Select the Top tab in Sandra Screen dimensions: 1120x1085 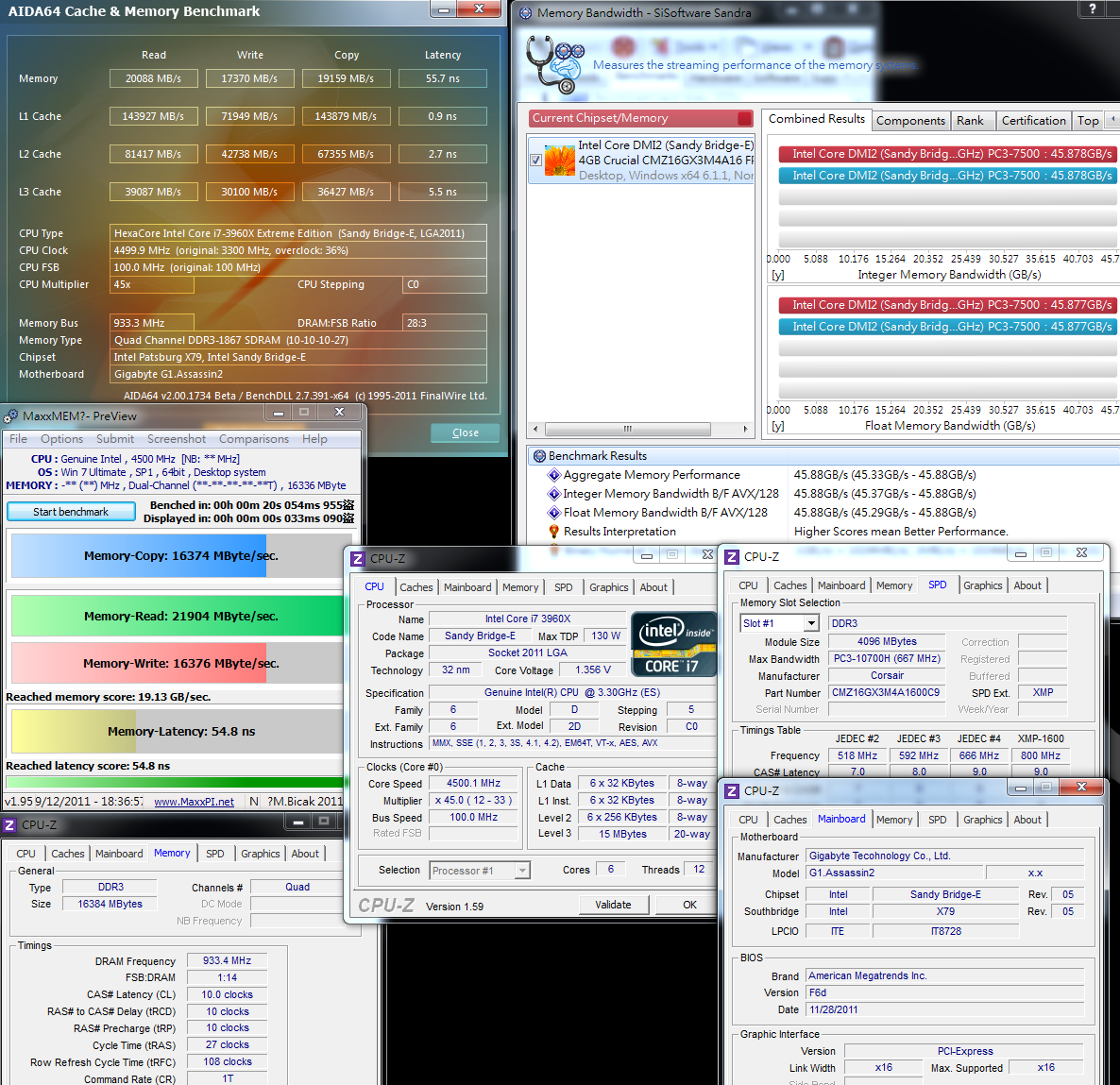point(1088,121)
